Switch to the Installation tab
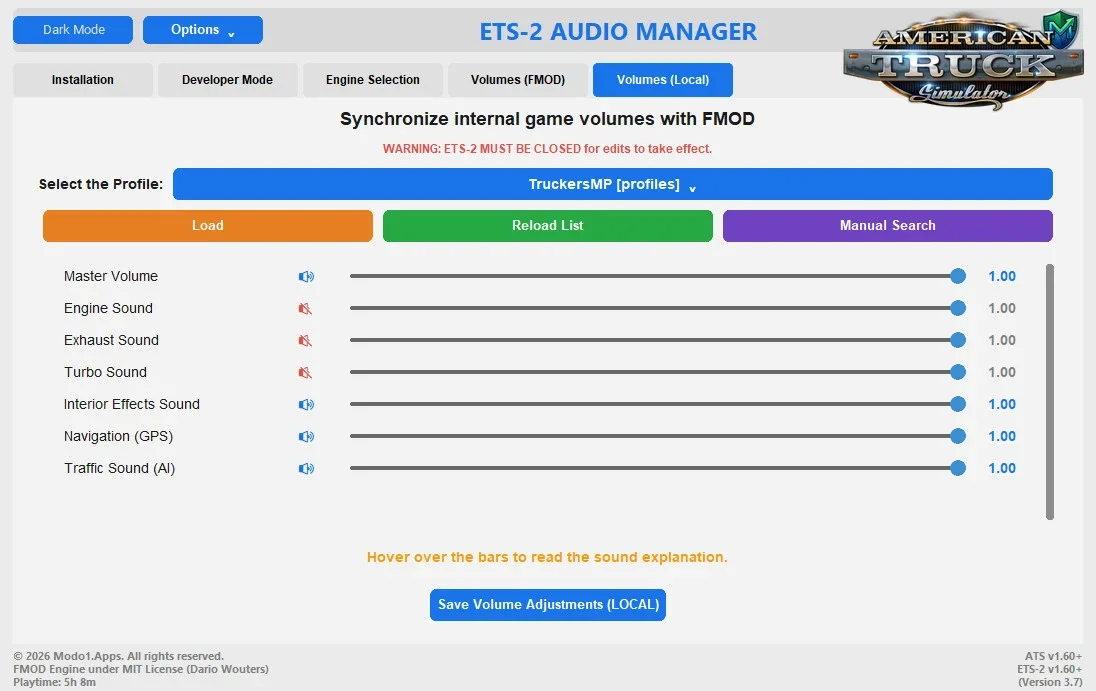Viewport: 1096px width, 691px height. (82, 80)
